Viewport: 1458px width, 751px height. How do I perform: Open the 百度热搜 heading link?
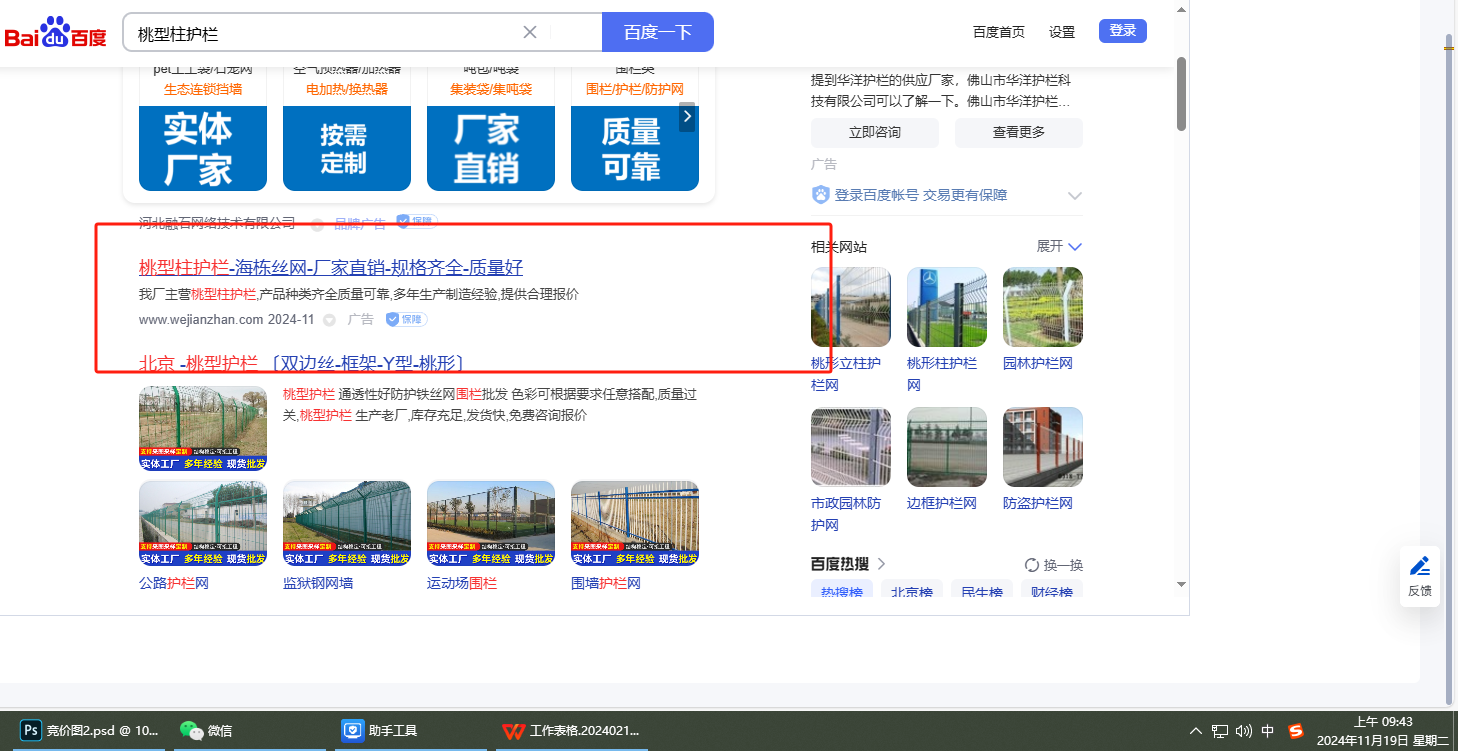click(x=848, y=564)
